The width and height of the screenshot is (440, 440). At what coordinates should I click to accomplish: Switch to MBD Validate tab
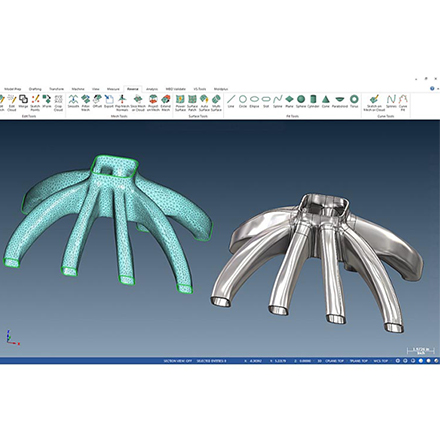click(176, 89)
